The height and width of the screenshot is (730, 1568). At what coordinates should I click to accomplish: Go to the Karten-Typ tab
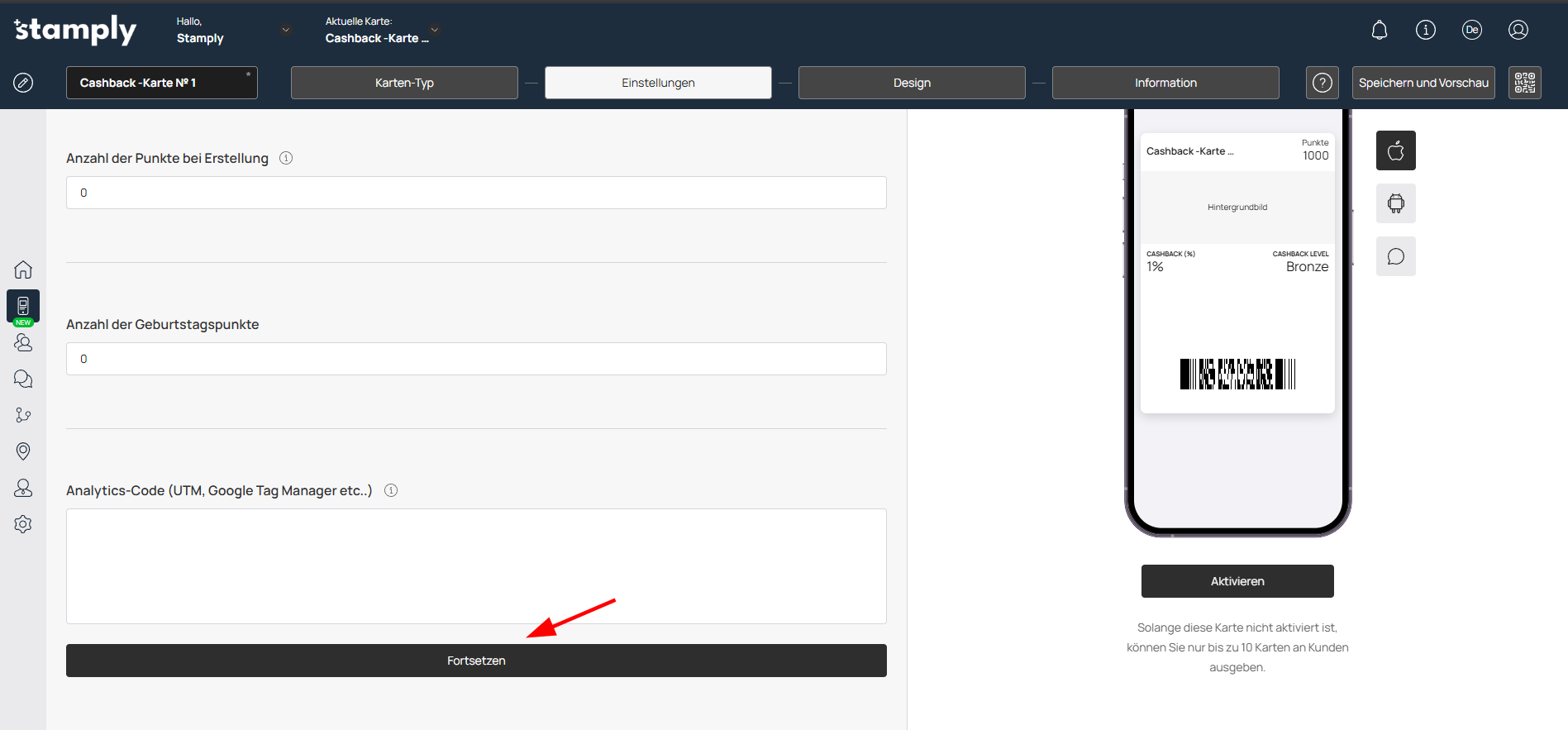tap(404, 83)
